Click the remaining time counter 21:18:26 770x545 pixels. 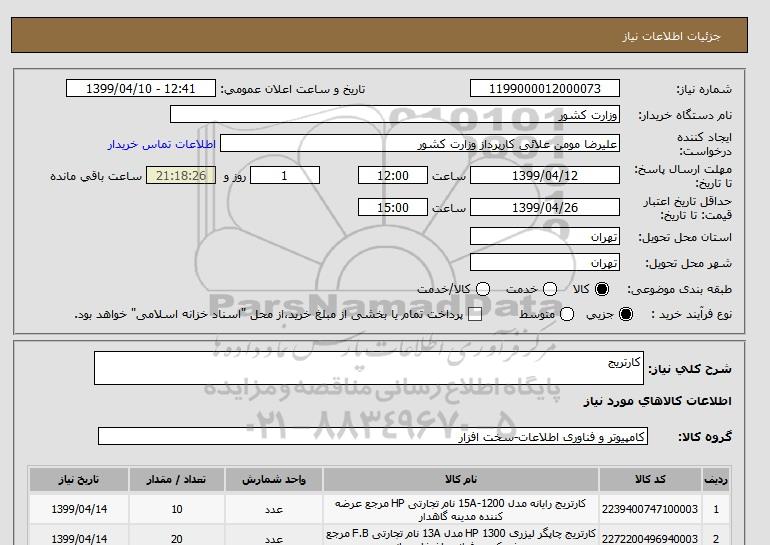tap(181, 175)
